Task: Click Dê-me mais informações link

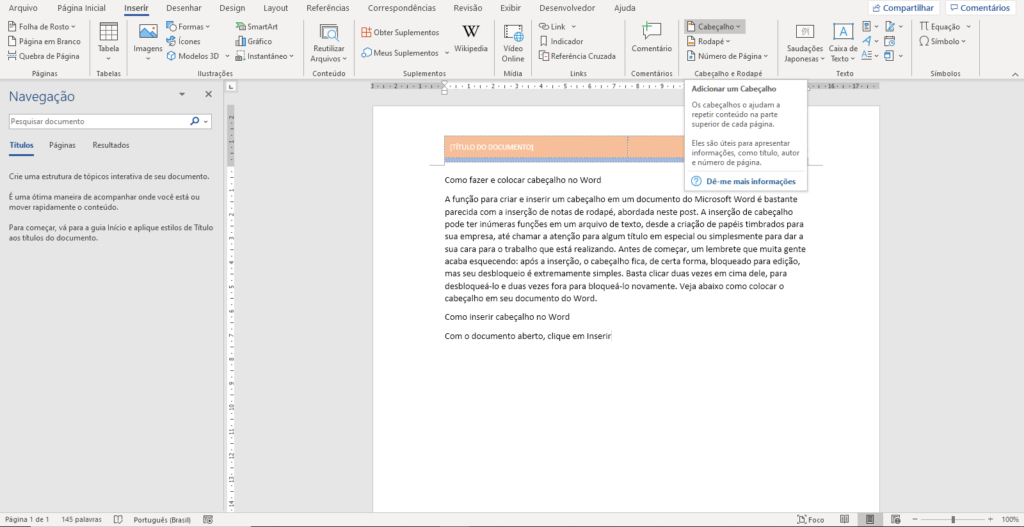Action: pos(750,182)
